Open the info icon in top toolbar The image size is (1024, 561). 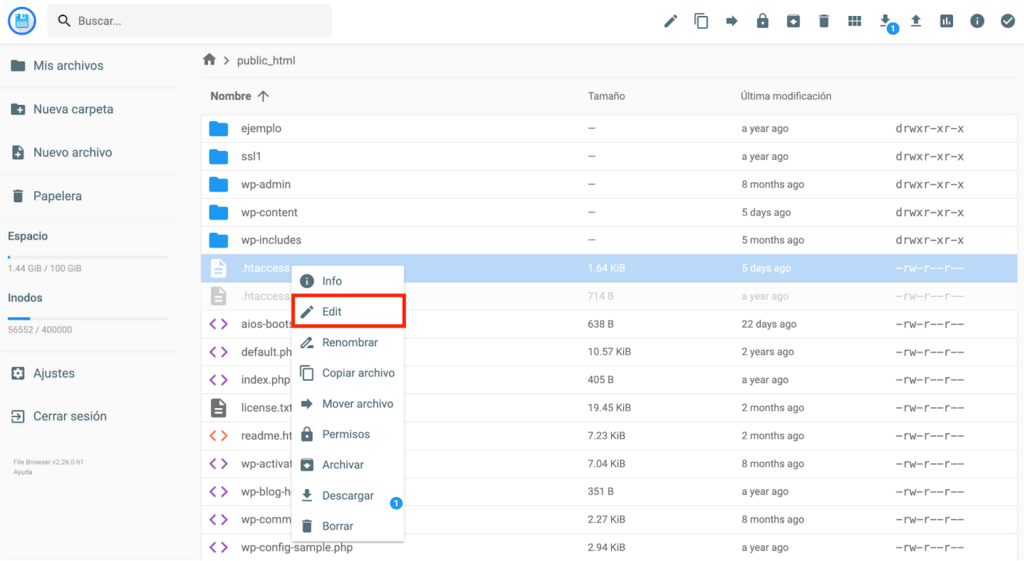tap(977, 21)
